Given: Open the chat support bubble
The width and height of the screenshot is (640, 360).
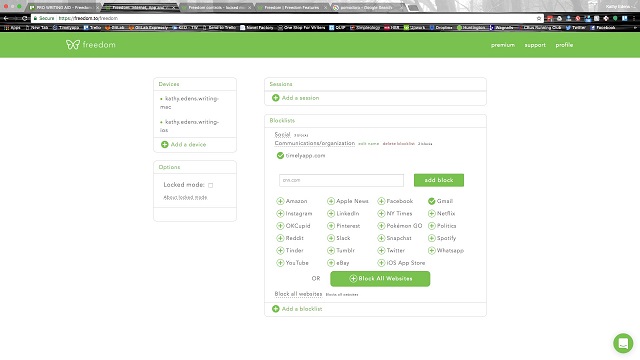Looking at the screenshot, I should click(x=623, y=343).
